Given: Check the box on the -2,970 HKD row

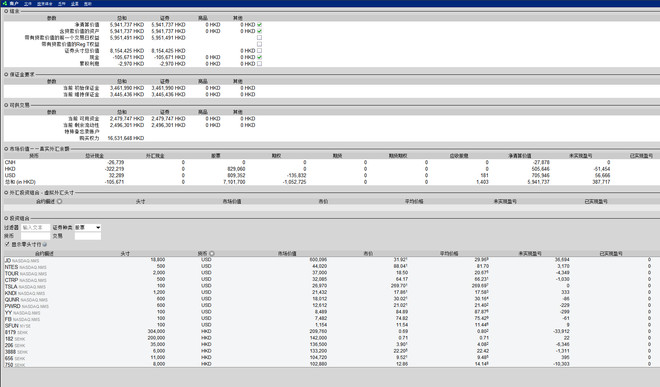Looking at the screenshot, I should pos(259,64).
